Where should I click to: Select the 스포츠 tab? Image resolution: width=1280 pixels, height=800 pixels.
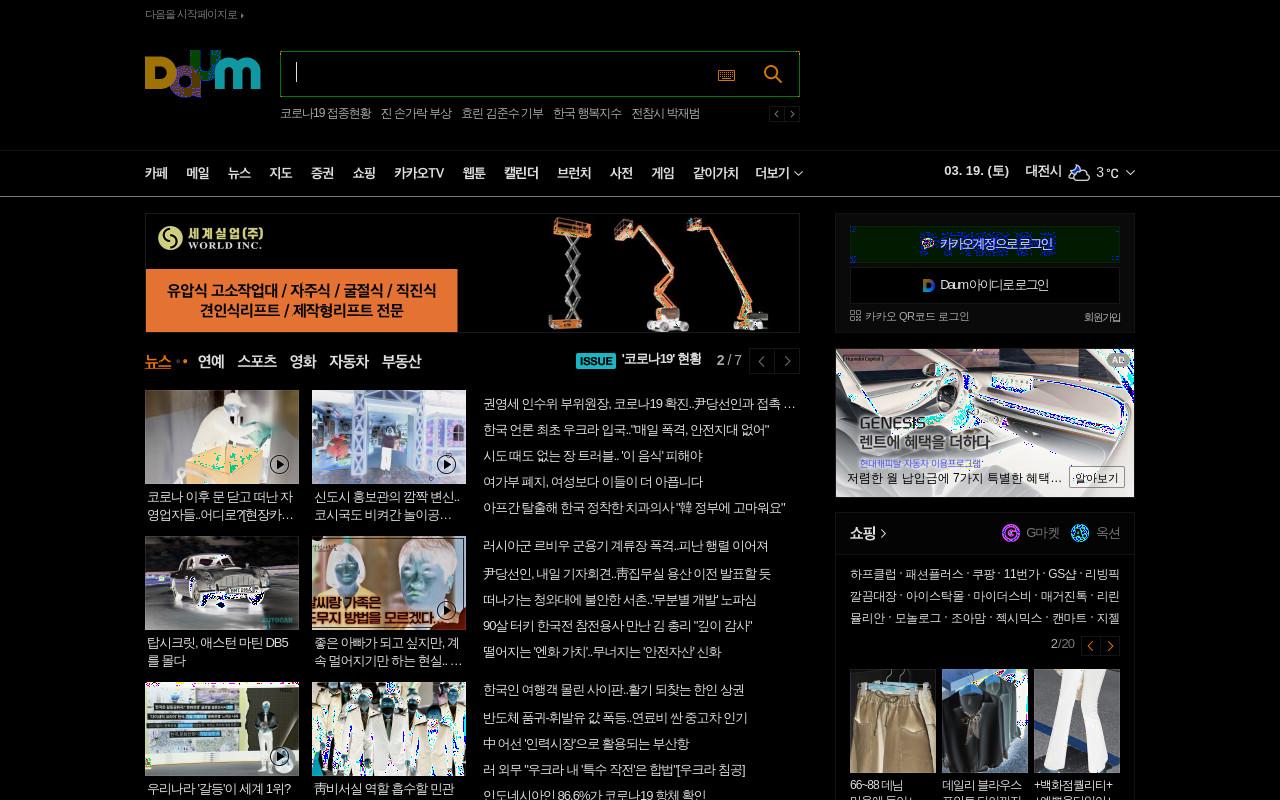257,361
